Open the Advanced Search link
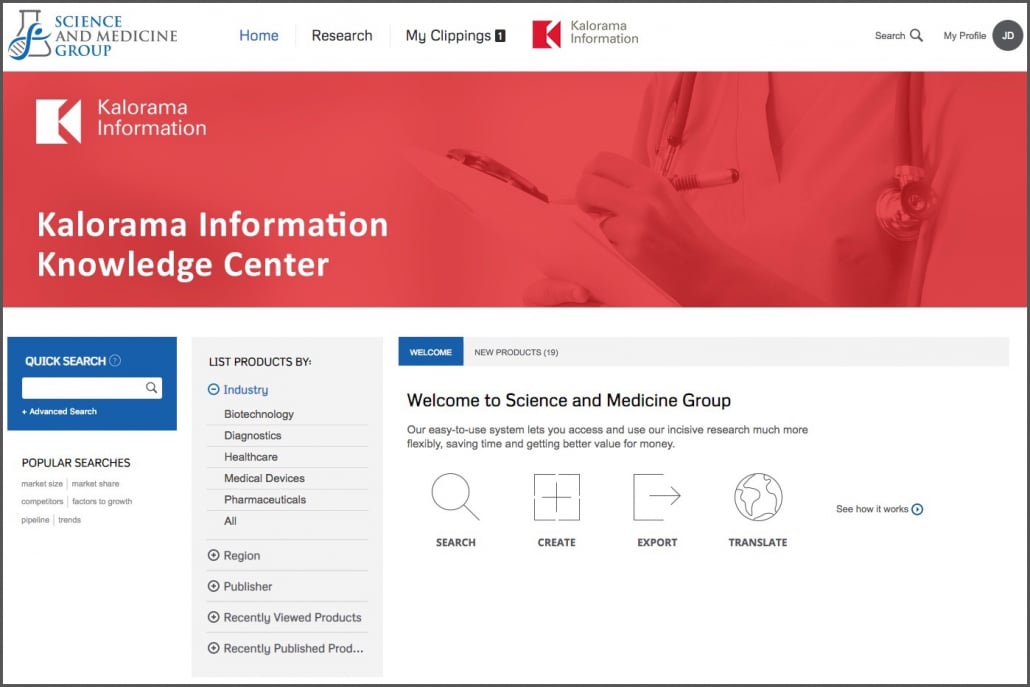Screen dimensions: 1030x687 coord(59,411)
